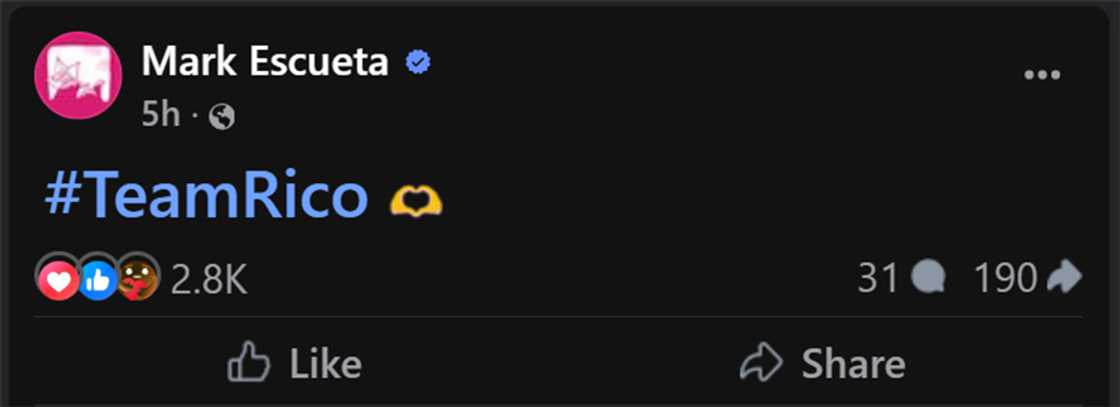Click the blue Like reaction icon

click(98, 281)
